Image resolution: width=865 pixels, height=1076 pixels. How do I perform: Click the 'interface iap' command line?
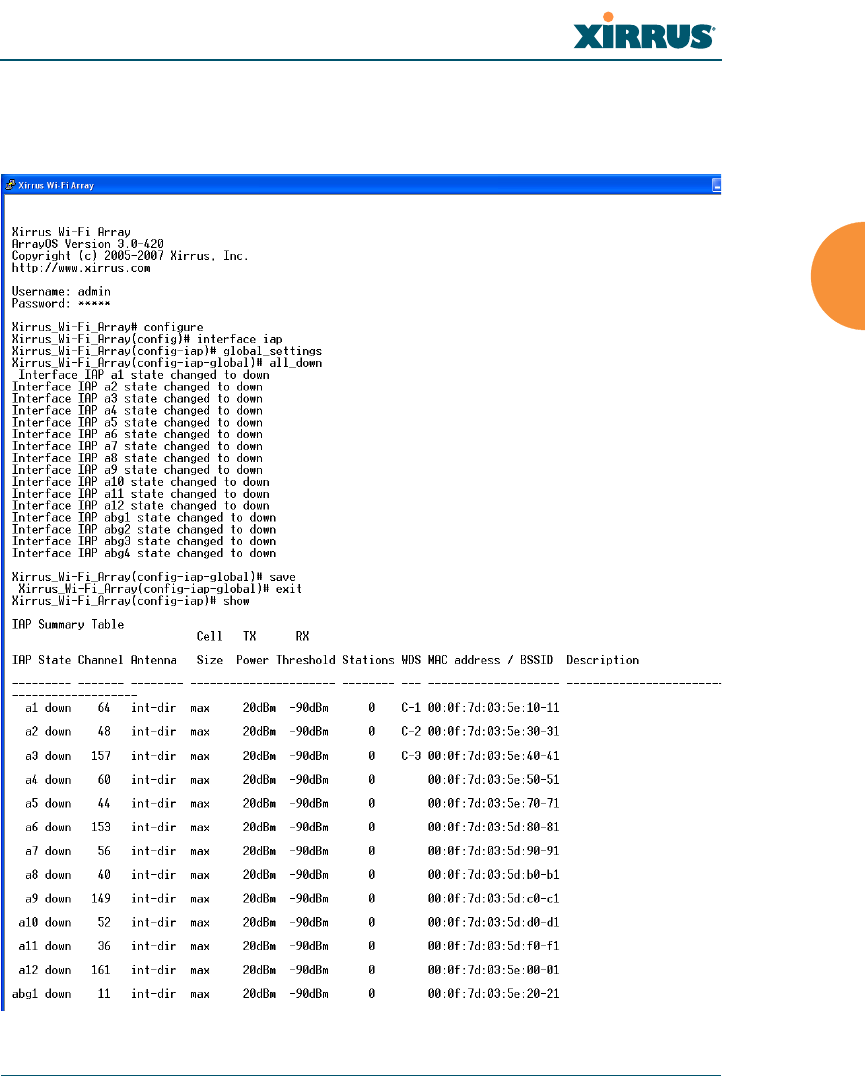point(147,339)
